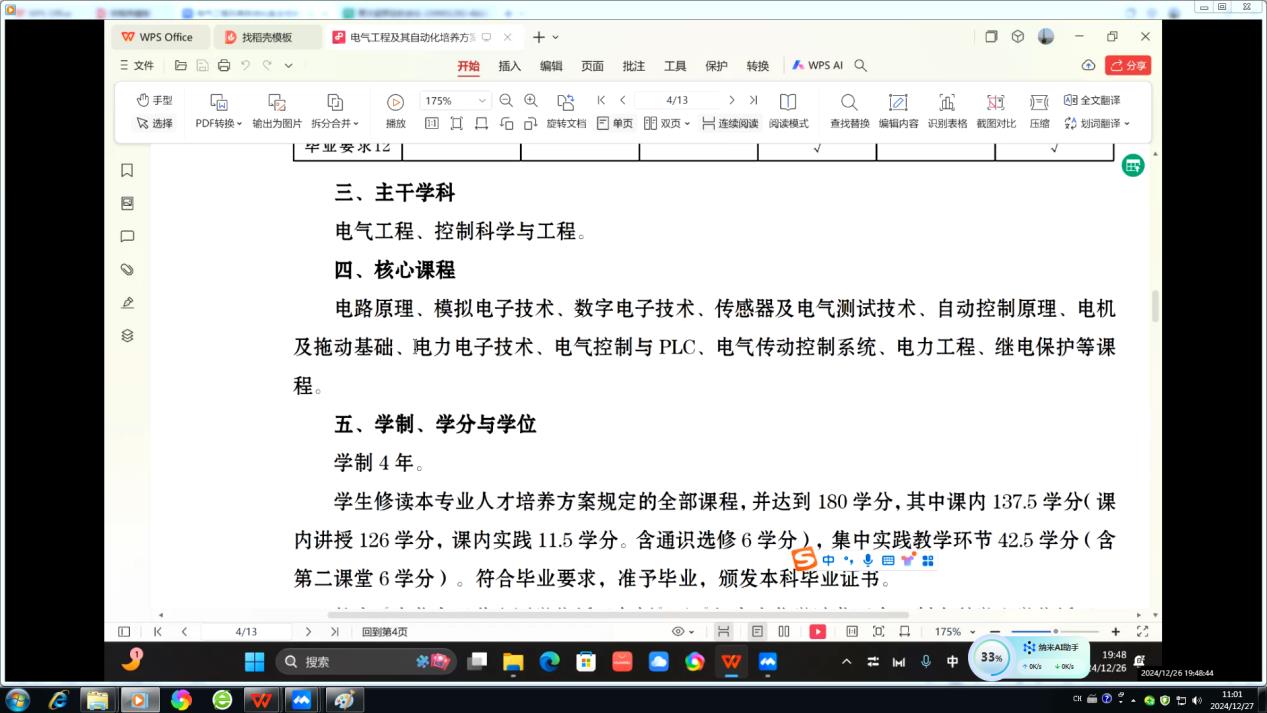Open the 插入 (Insert) ribbon tab

click(x=509, y=66)
